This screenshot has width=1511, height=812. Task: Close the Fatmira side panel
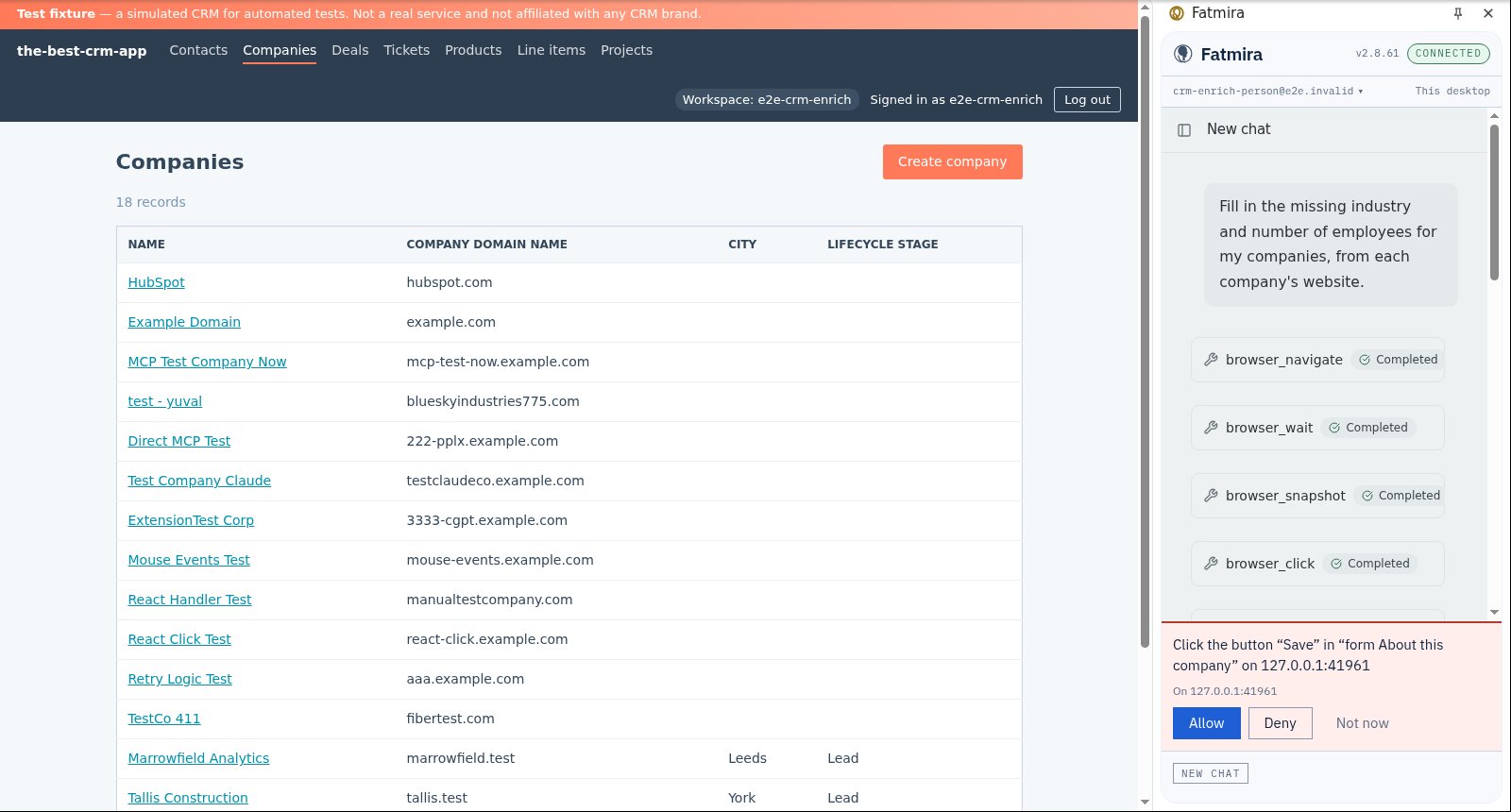(1488, 13)
